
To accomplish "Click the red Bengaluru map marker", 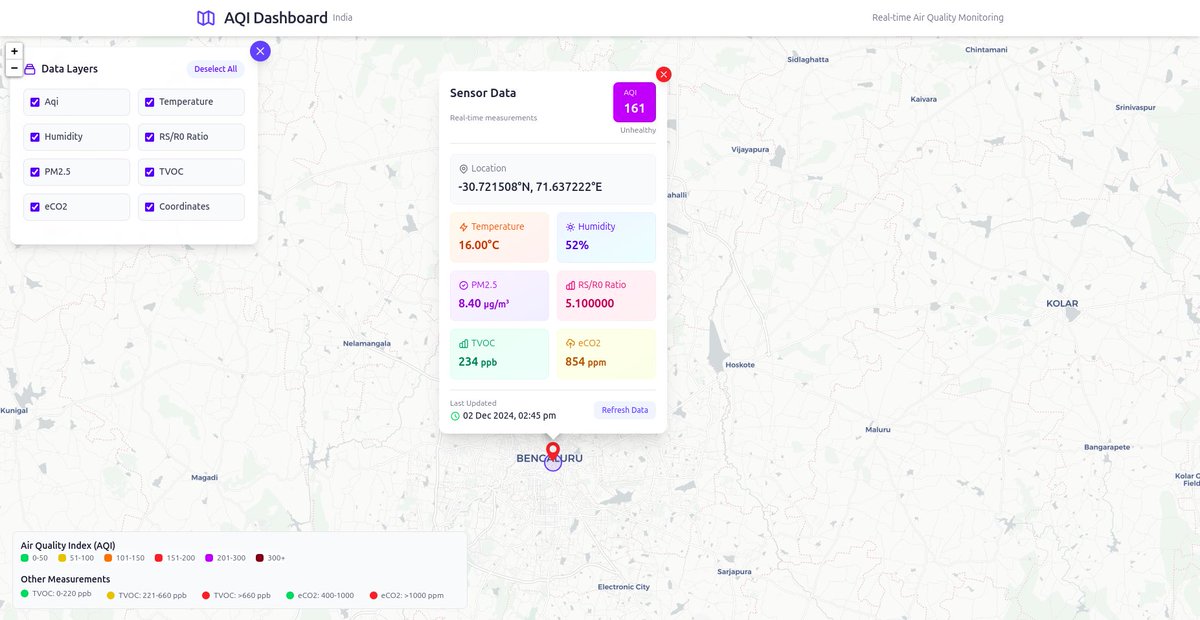I will (553, 450).
